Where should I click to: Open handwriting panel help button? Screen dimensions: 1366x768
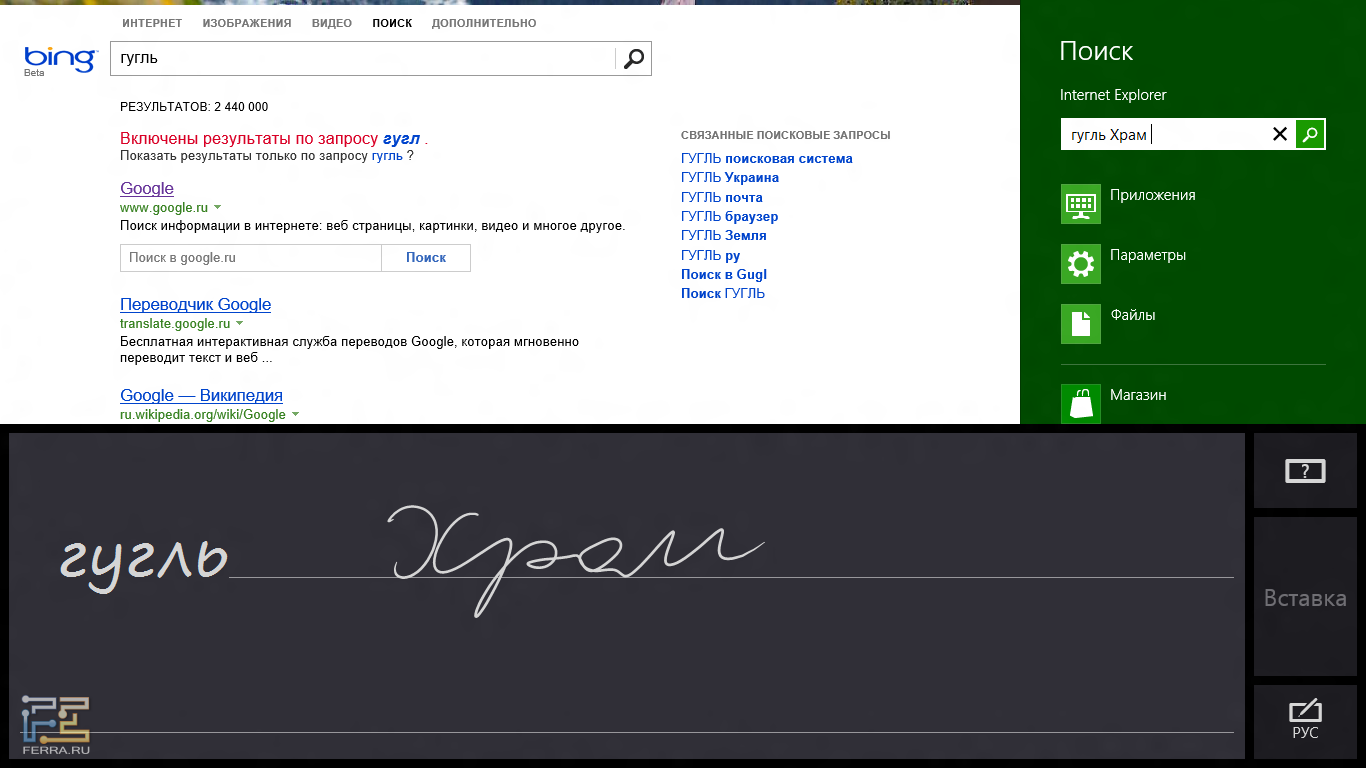tap(1305, 471)
